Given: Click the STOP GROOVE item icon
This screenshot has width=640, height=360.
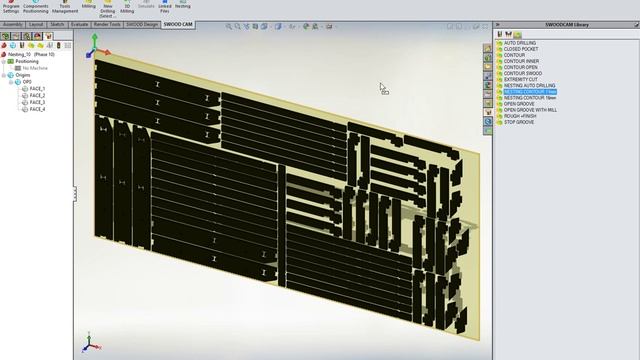Looking at the screenshot, I should (499, 122).
